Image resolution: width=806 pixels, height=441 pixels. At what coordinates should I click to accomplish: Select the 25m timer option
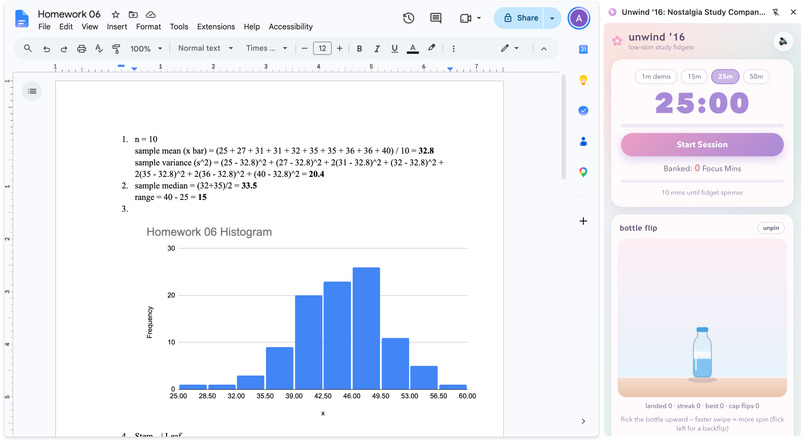[x=725, y=77]
